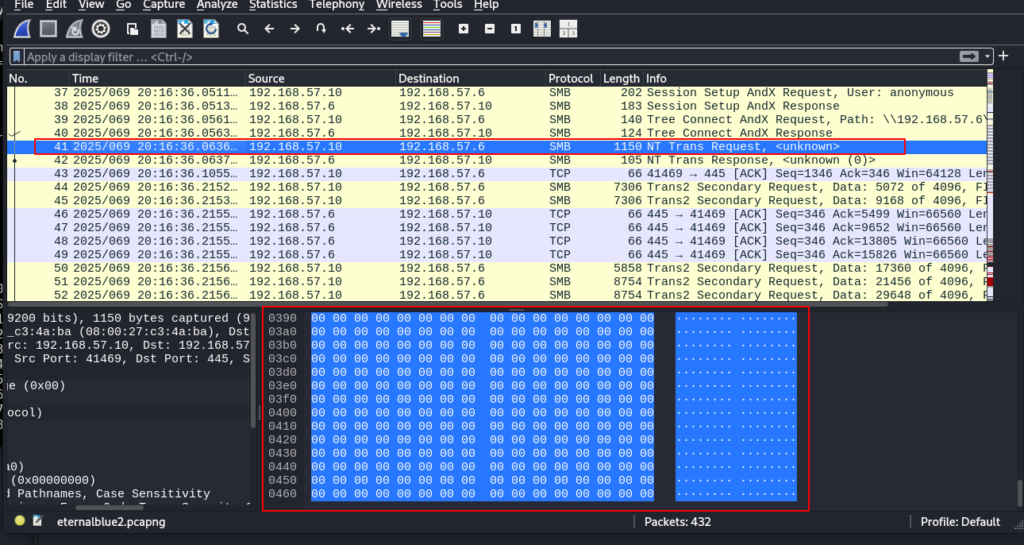Open the Tools menu
This screenshot has width=1024, height=545.
(x=448, y=5)
